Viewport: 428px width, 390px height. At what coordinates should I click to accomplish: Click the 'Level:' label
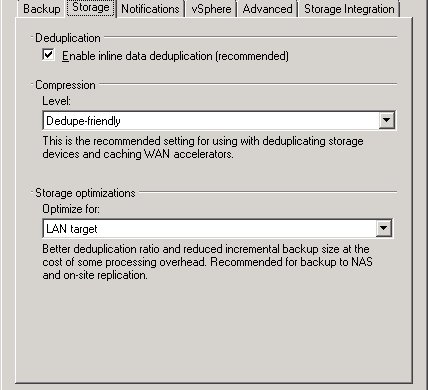click(56, 101)
